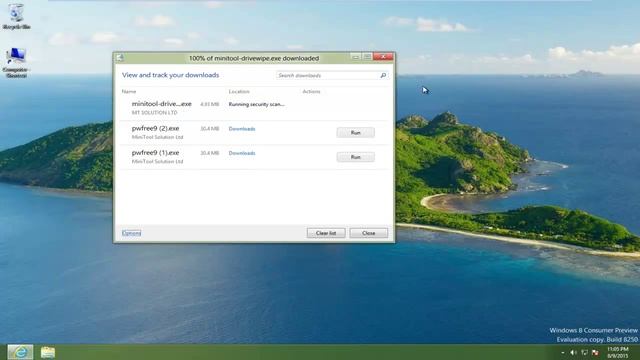Screen dimensions: 640x360
Task: Open the Options link
Action: coord(131,233)
